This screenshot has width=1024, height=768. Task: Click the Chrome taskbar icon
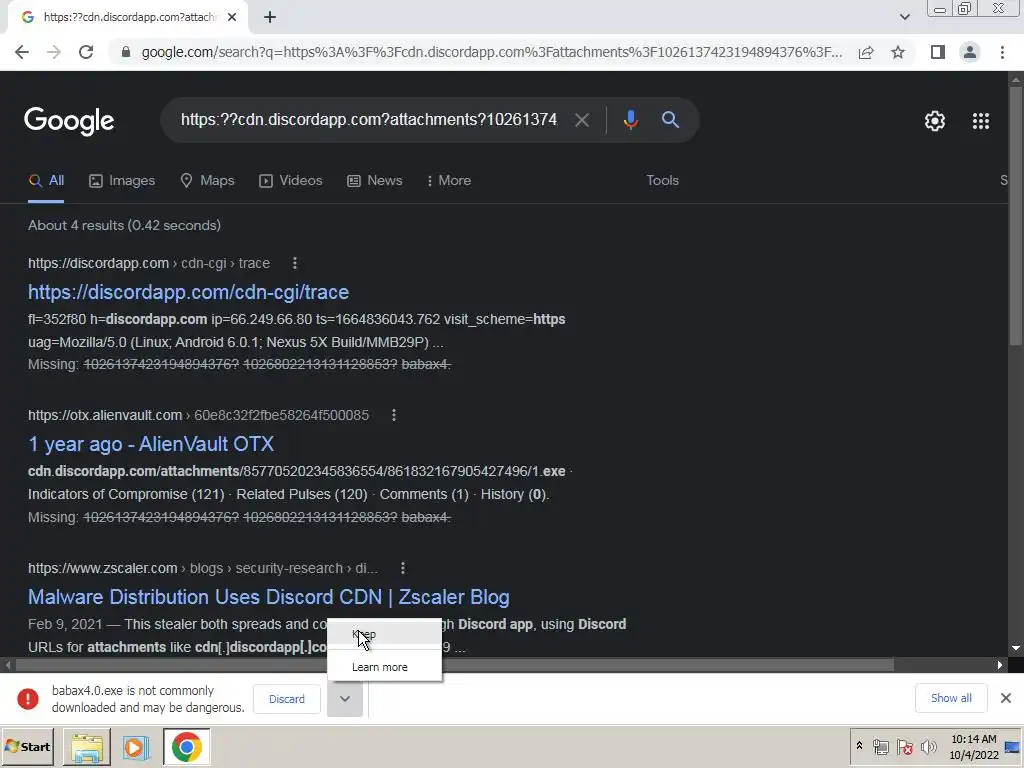point(186,747)
